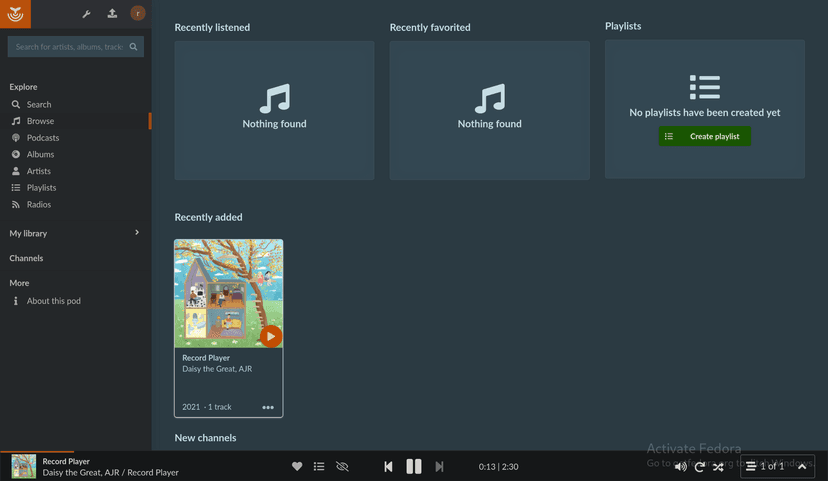Mute the volume
The height and width of the screenshot is (481, 828).
680,467
